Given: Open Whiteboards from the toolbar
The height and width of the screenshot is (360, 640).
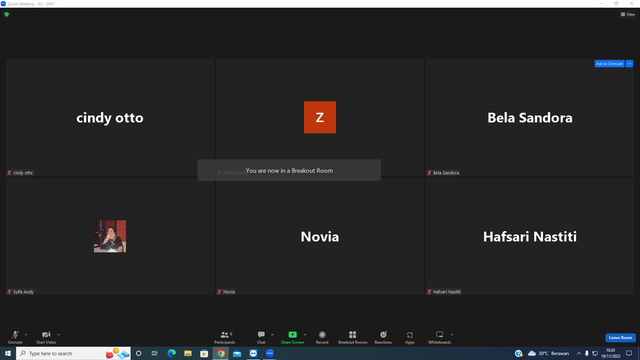Looking at the screenshot, I should coord(440,337).
